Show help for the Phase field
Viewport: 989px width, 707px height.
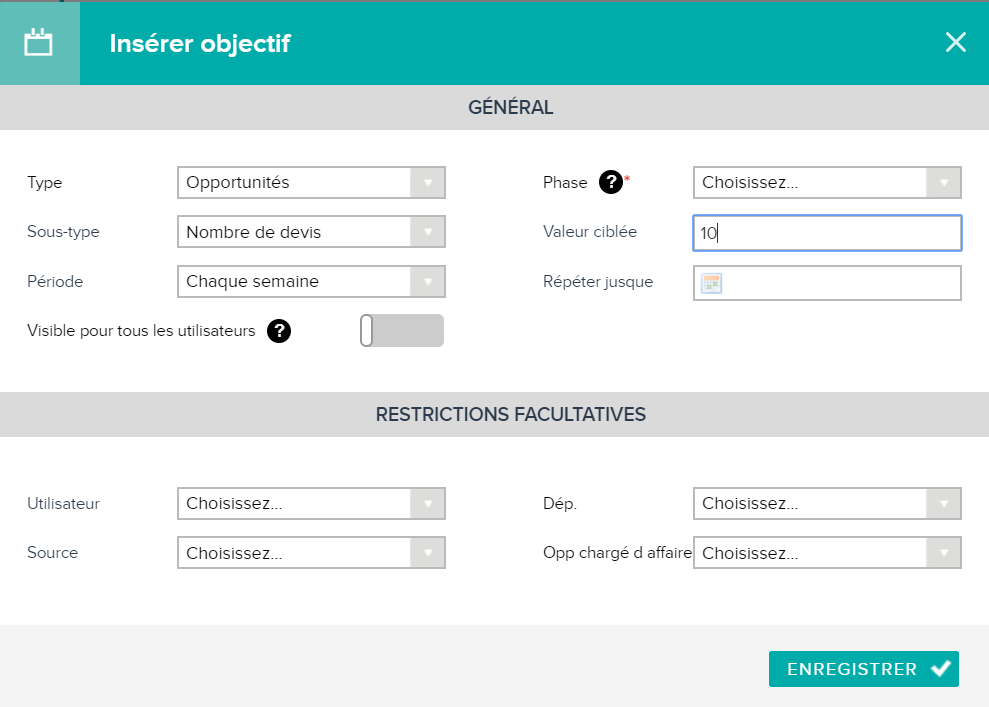click(x=611, y=182)
